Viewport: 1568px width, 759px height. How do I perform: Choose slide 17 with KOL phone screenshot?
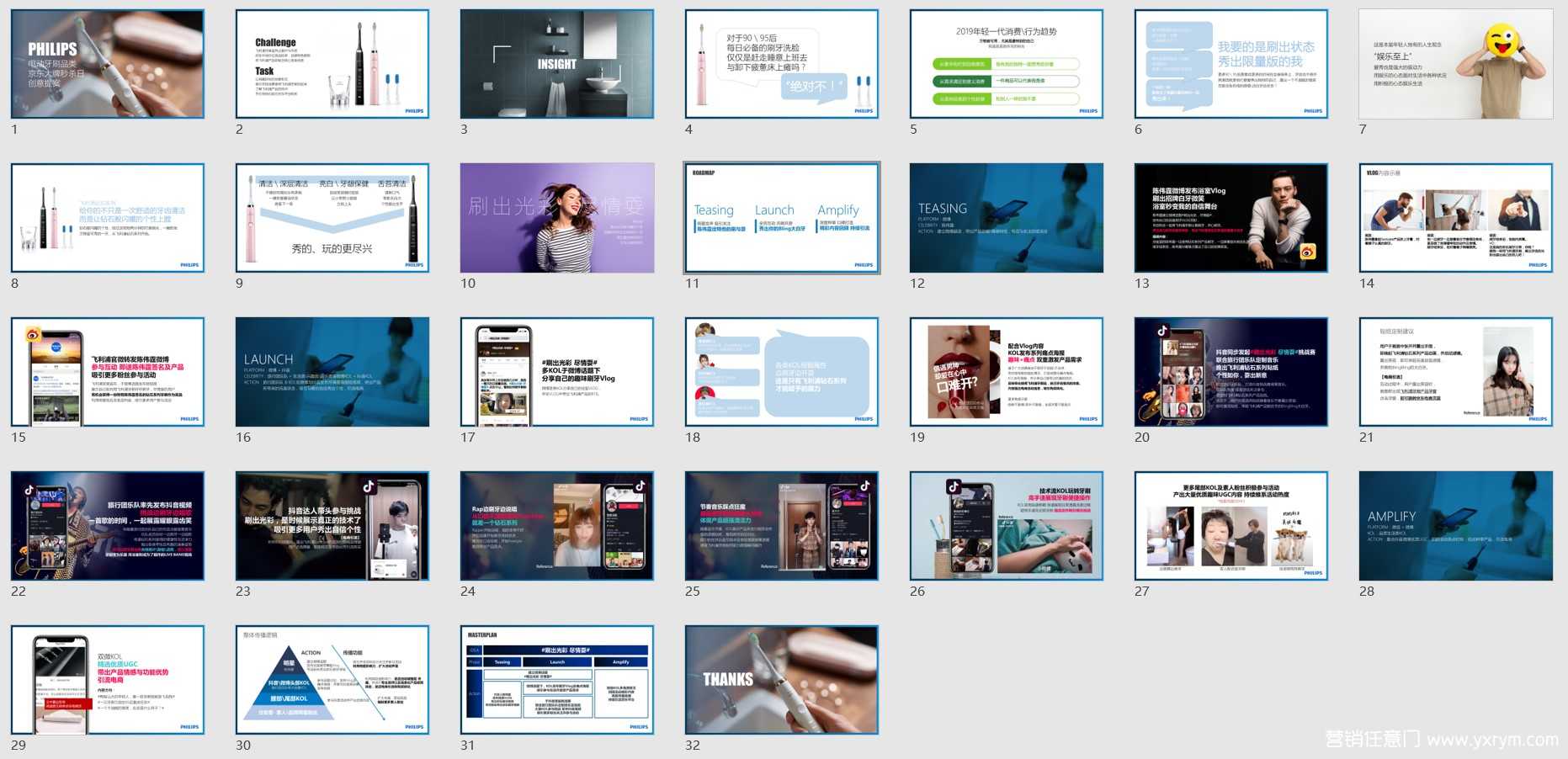coord(557,372)
